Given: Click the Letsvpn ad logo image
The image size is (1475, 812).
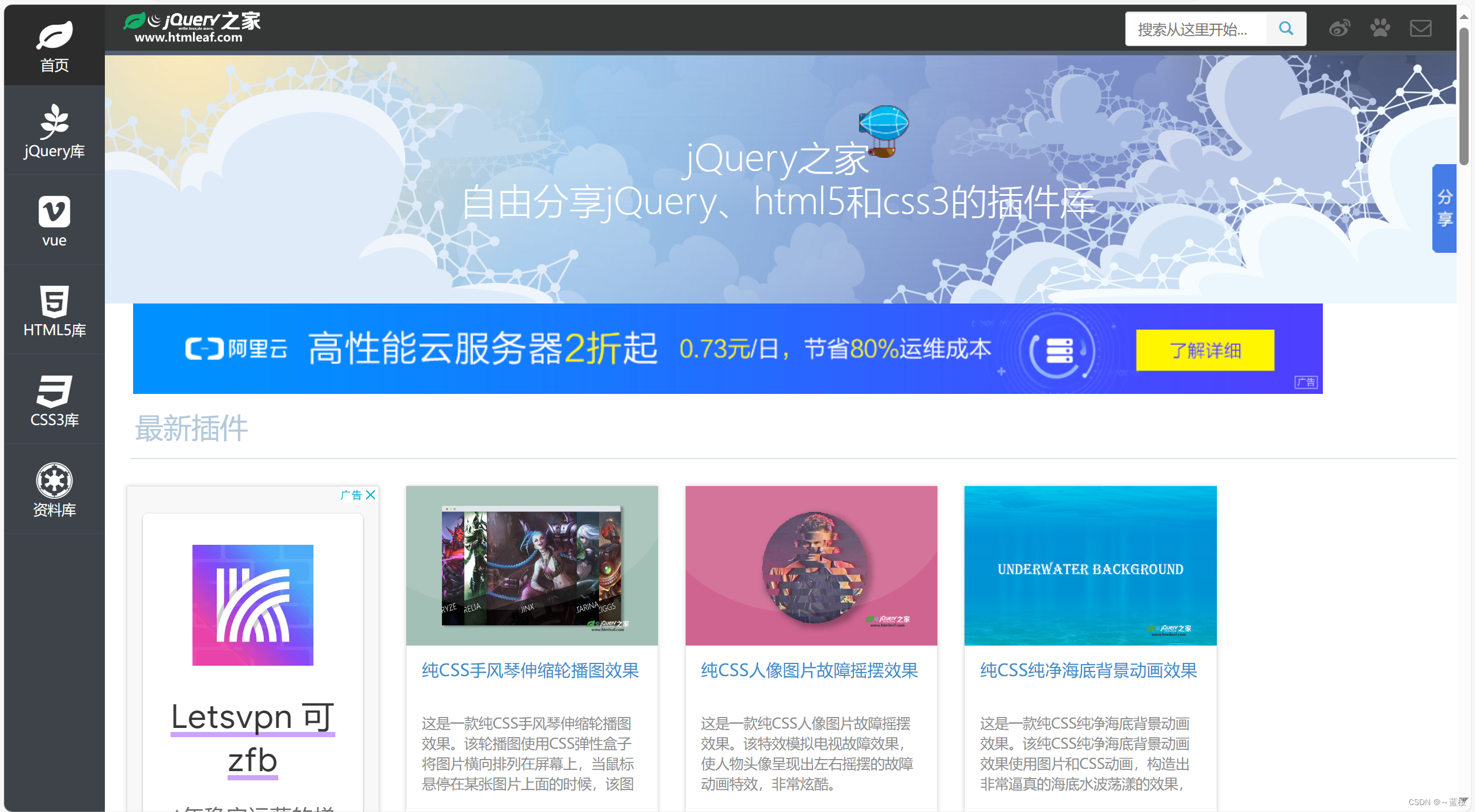Looking at the screenshot, I should point(253,605).
